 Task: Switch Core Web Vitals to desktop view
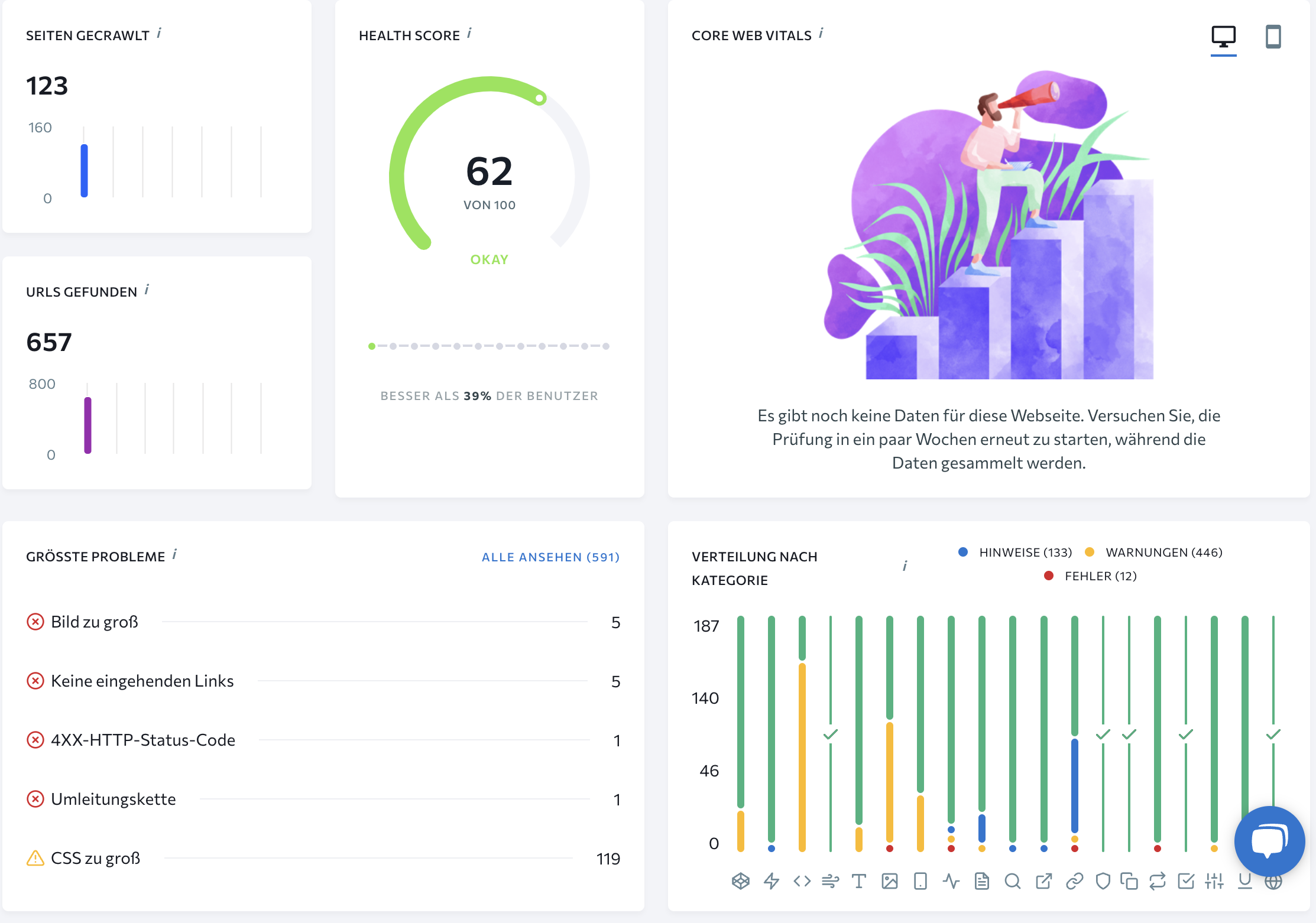1223,37
